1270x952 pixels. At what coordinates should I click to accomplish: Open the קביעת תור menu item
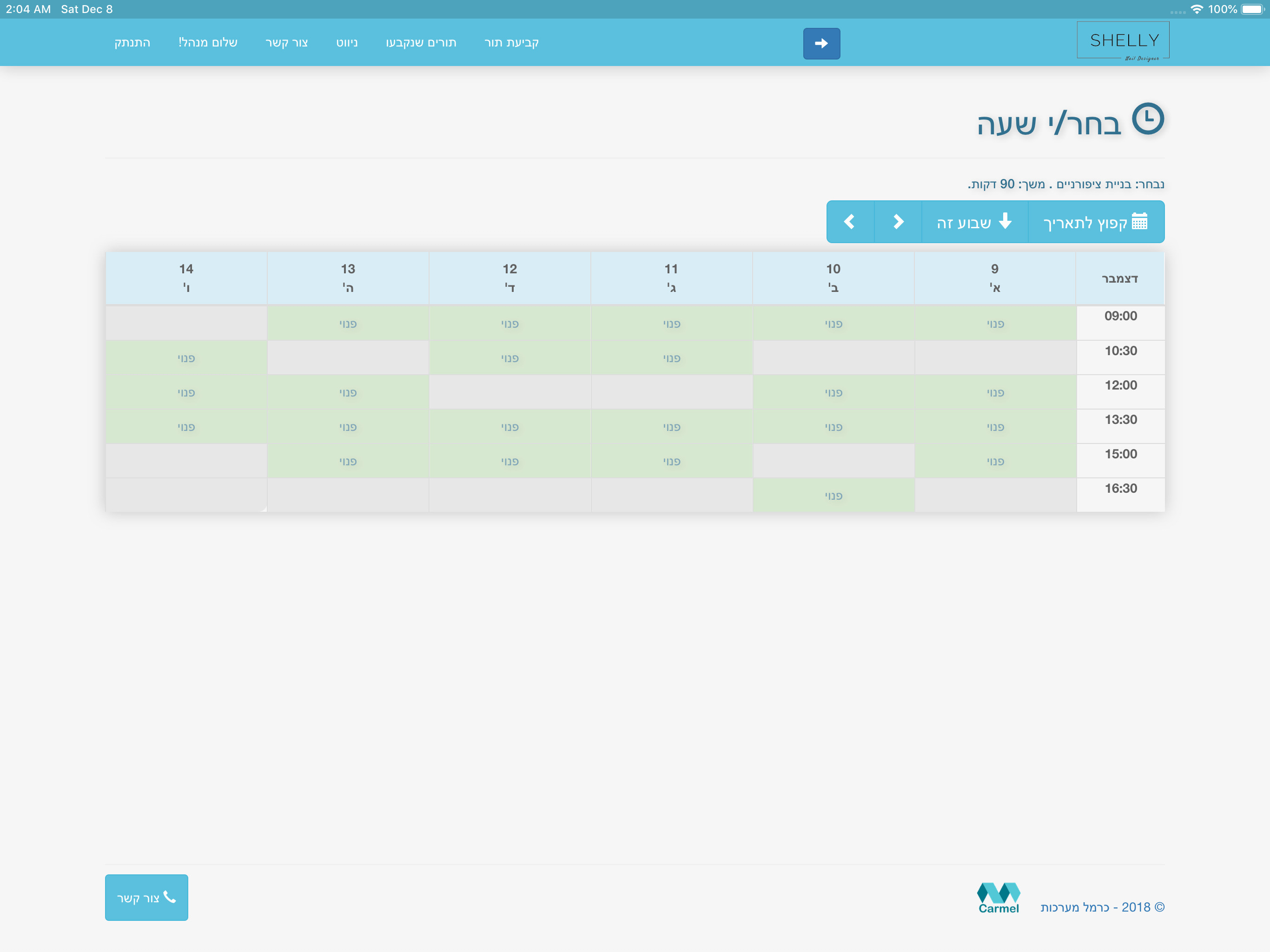(x=511, y=42)
